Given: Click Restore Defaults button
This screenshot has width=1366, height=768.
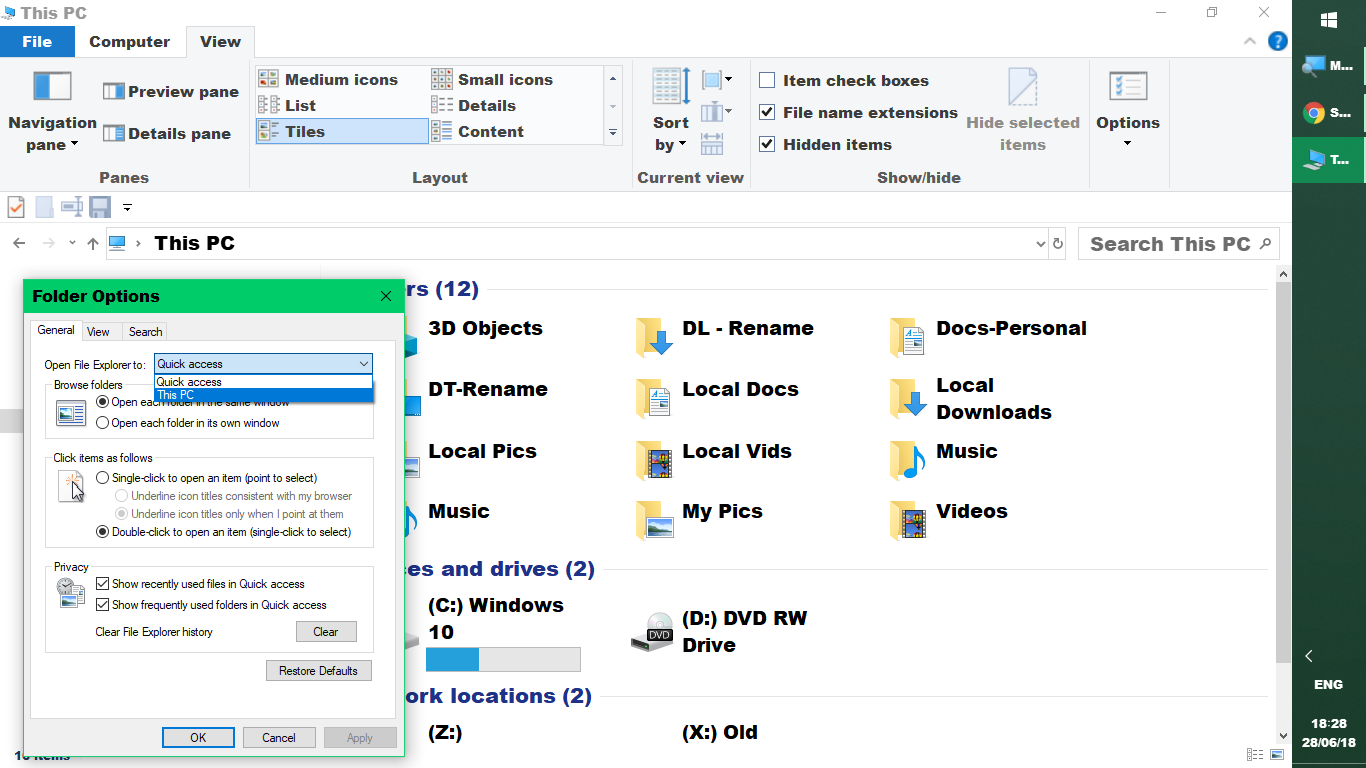Looking at the screenshot, I should [318, 670].
